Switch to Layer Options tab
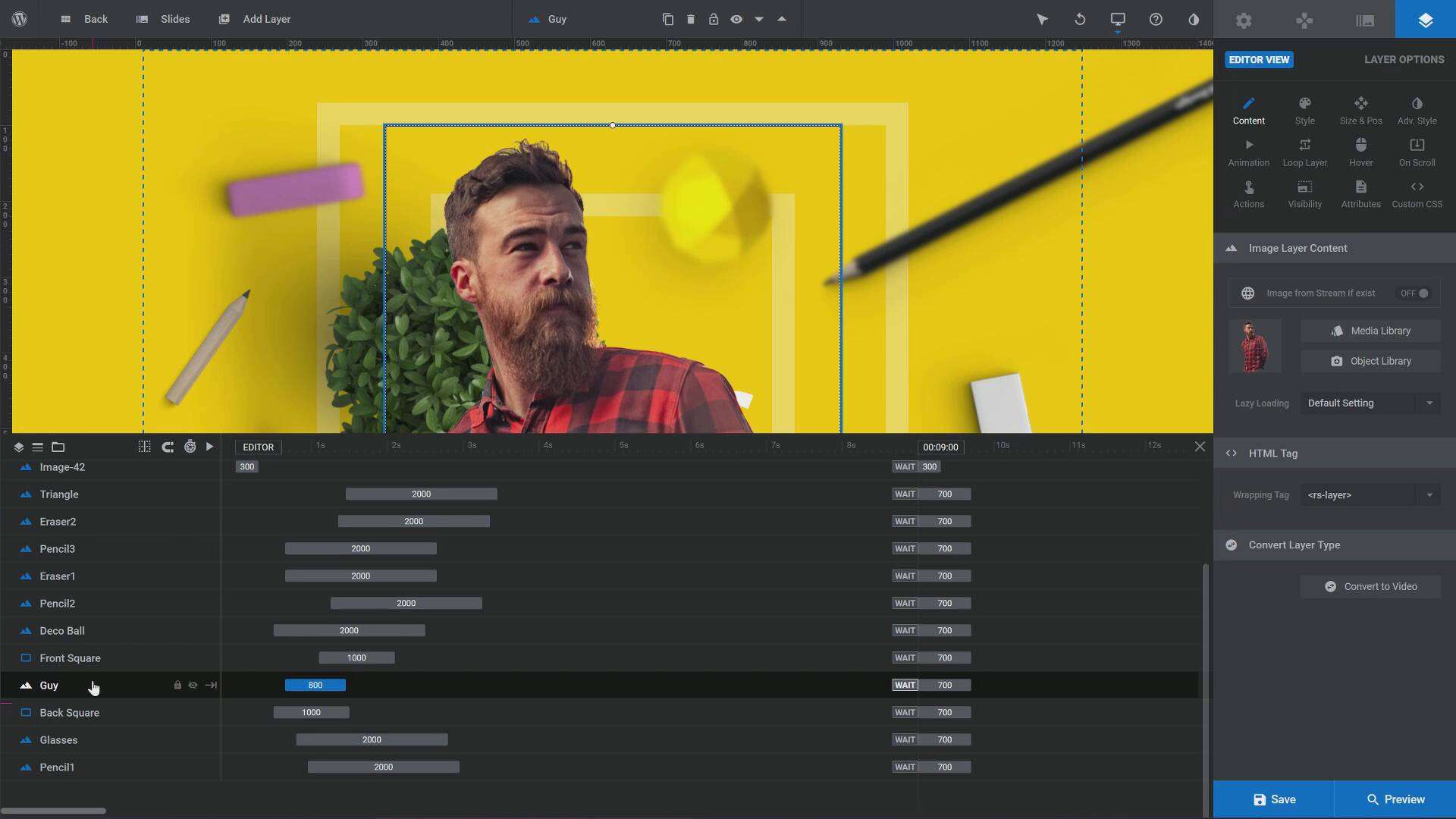This screenshot has height=819, width=1456. click(1404, 59)
